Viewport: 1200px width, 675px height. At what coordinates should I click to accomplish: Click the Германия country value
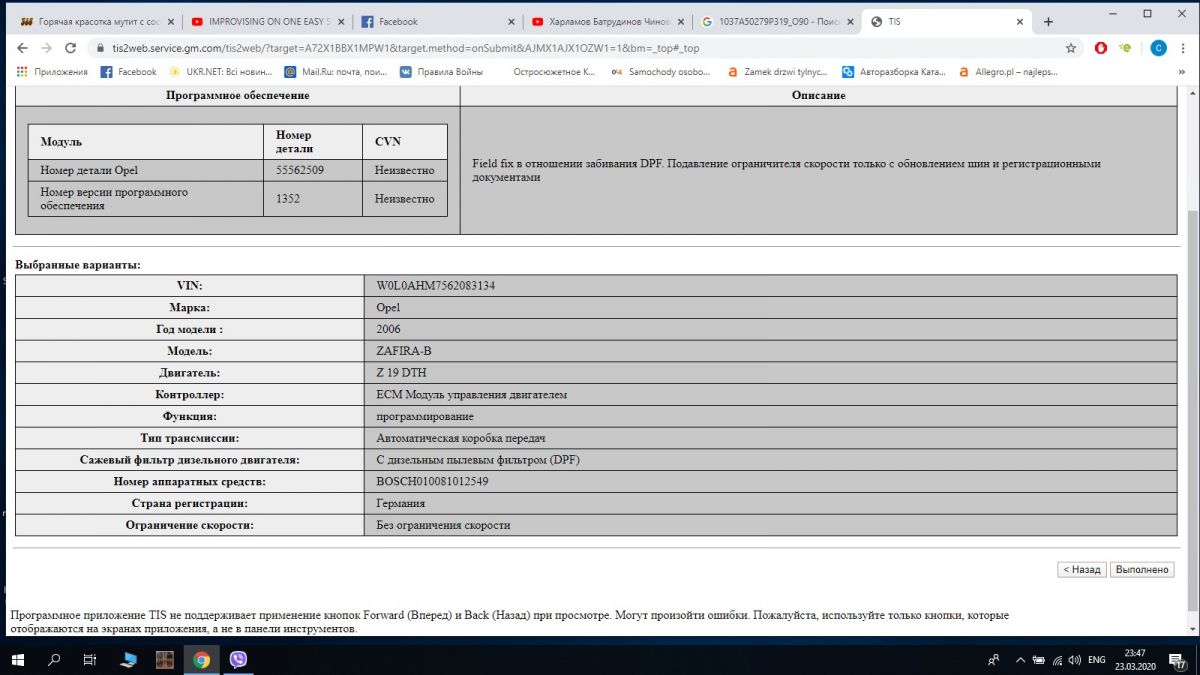pyautogui.click(x=400, y=503)
